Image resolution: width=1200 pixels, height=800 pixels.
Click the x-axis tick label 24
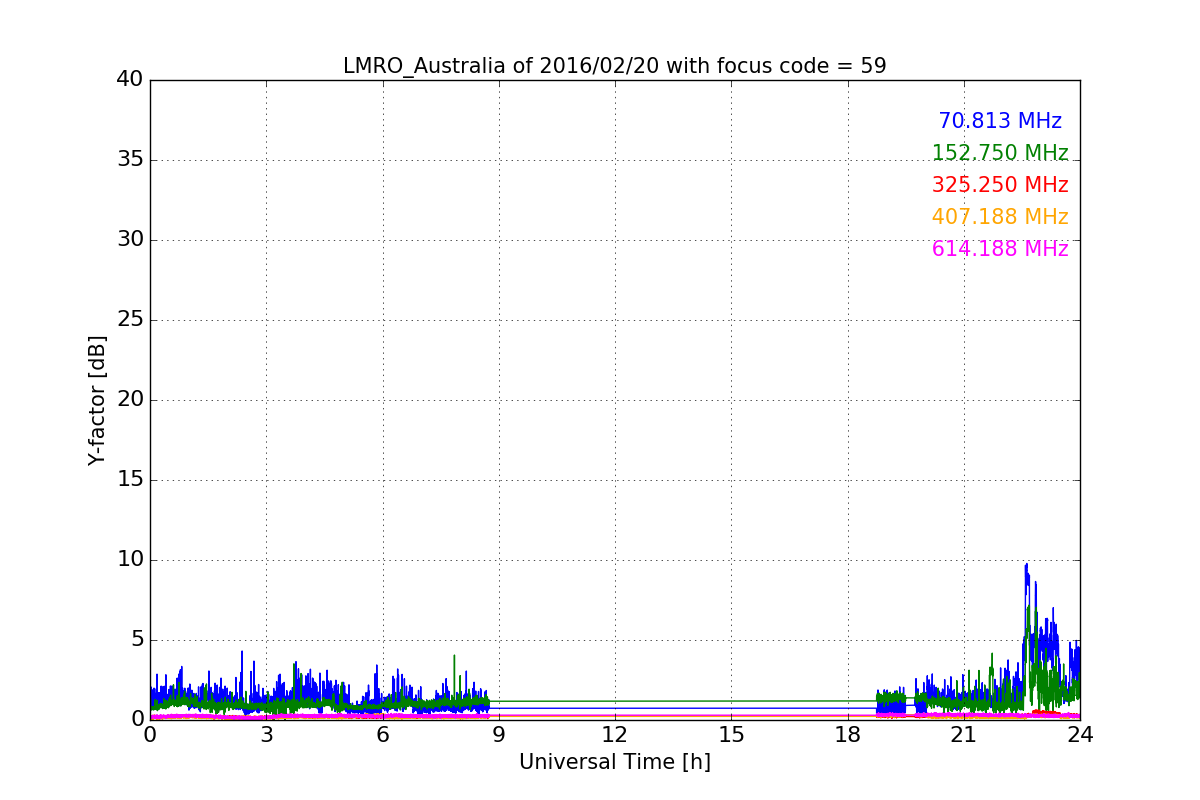tap(1080, 734)
